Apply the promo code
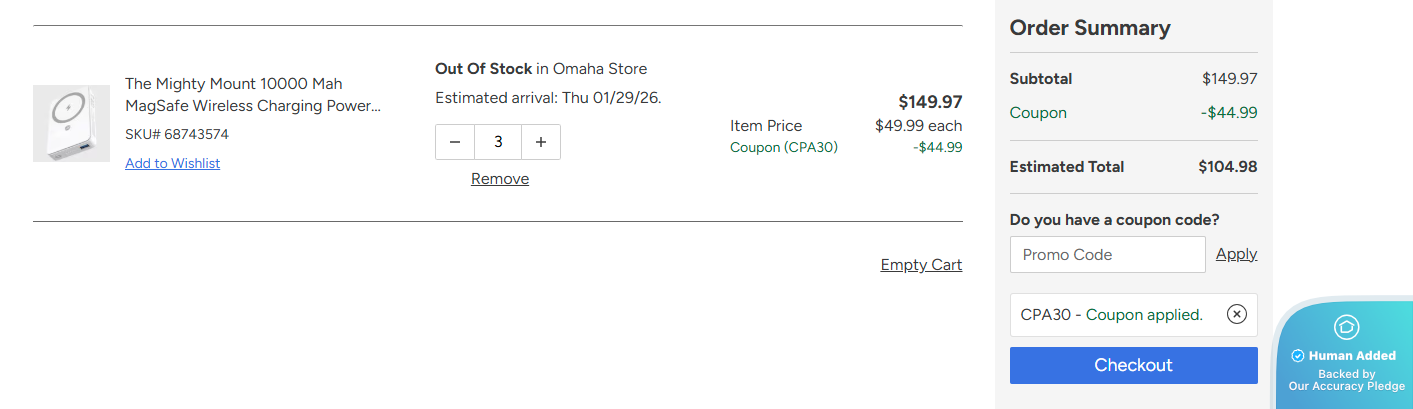Image resolution: width=1413 pixels, height=409 pixels. [1236, 254]
